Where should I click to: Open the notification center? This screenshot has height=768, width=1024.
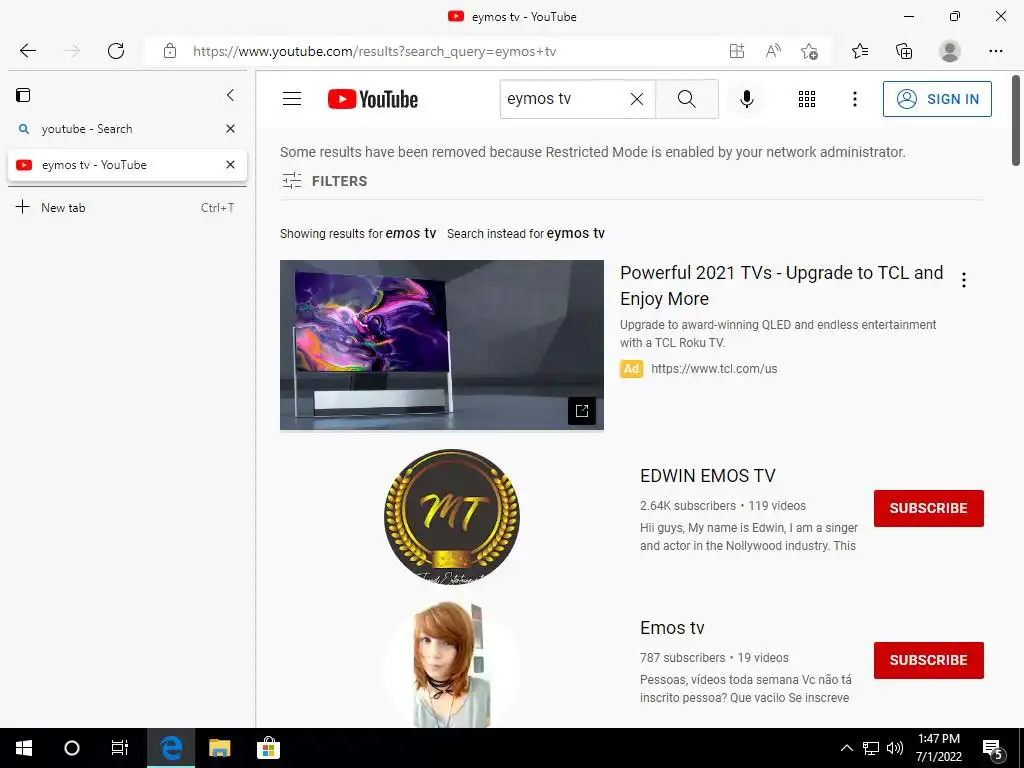point(993,749)
